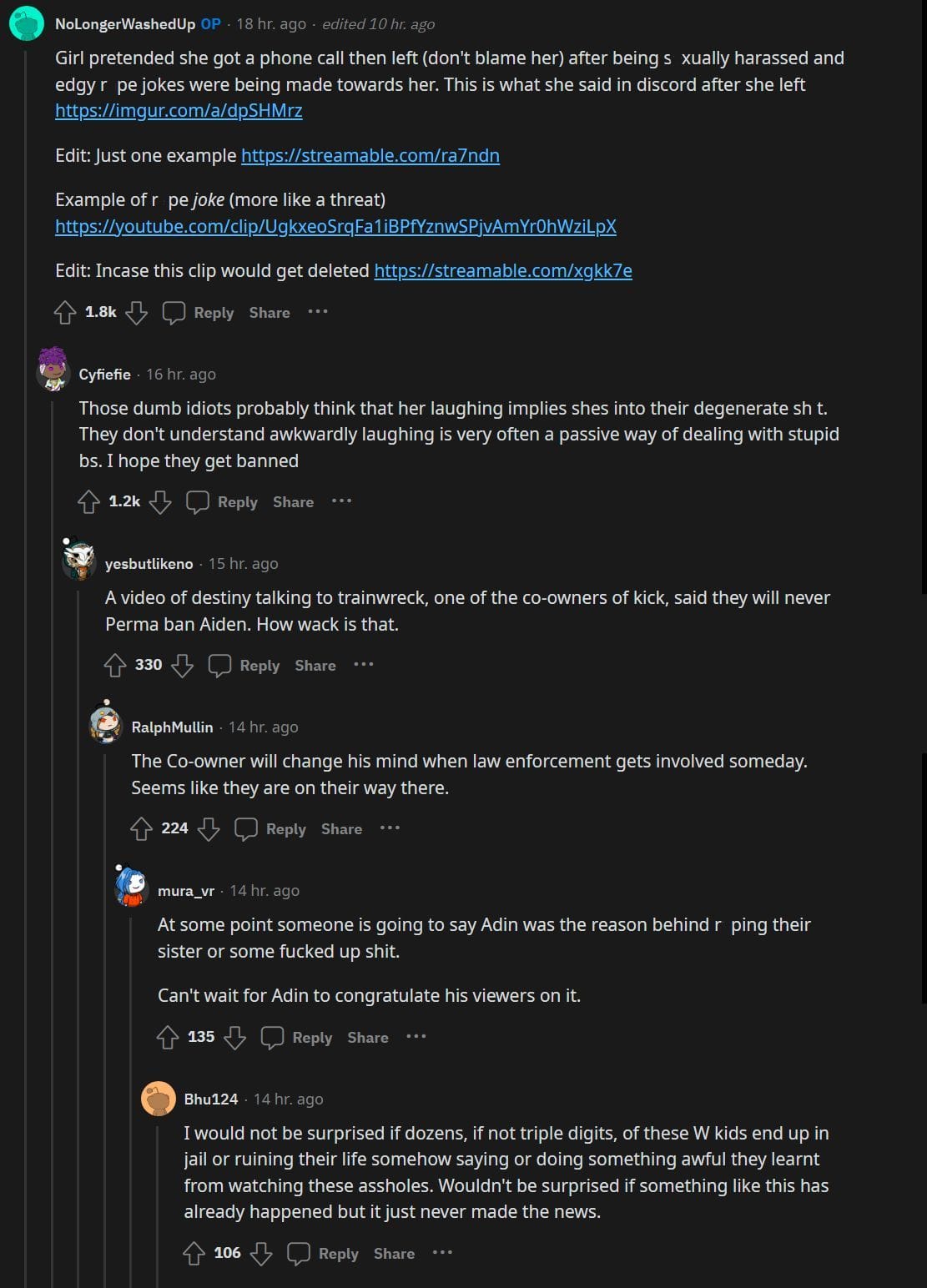Open the YouTube clip link
This screenshot has height=1288, width=927.
click(335, 227)
